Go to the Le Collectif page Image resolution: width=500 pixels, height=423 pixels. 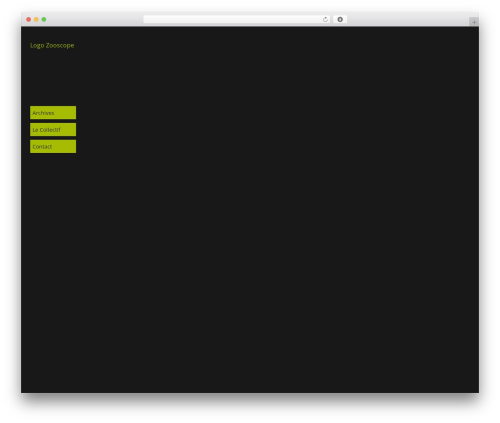click(x=53, y=130)
